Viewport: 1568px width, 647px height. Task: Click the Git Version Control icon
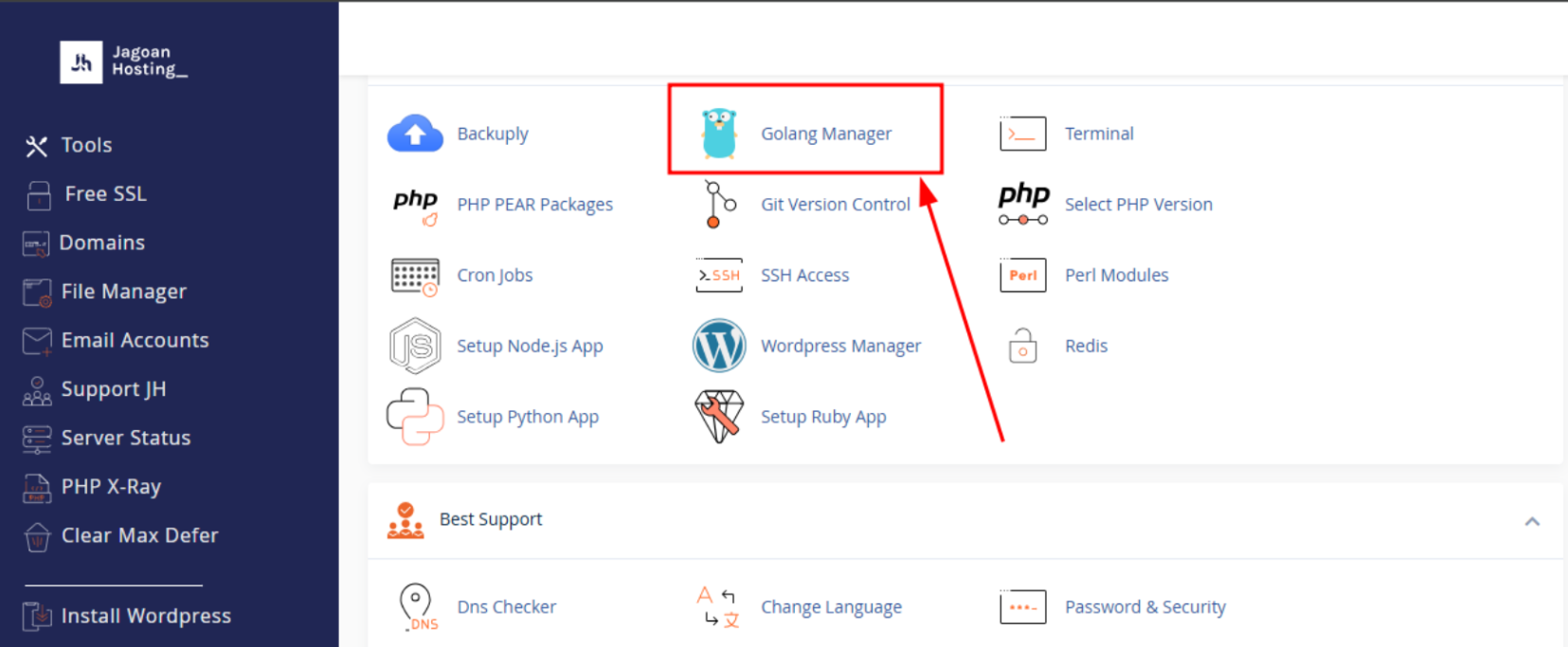(719, 205)
